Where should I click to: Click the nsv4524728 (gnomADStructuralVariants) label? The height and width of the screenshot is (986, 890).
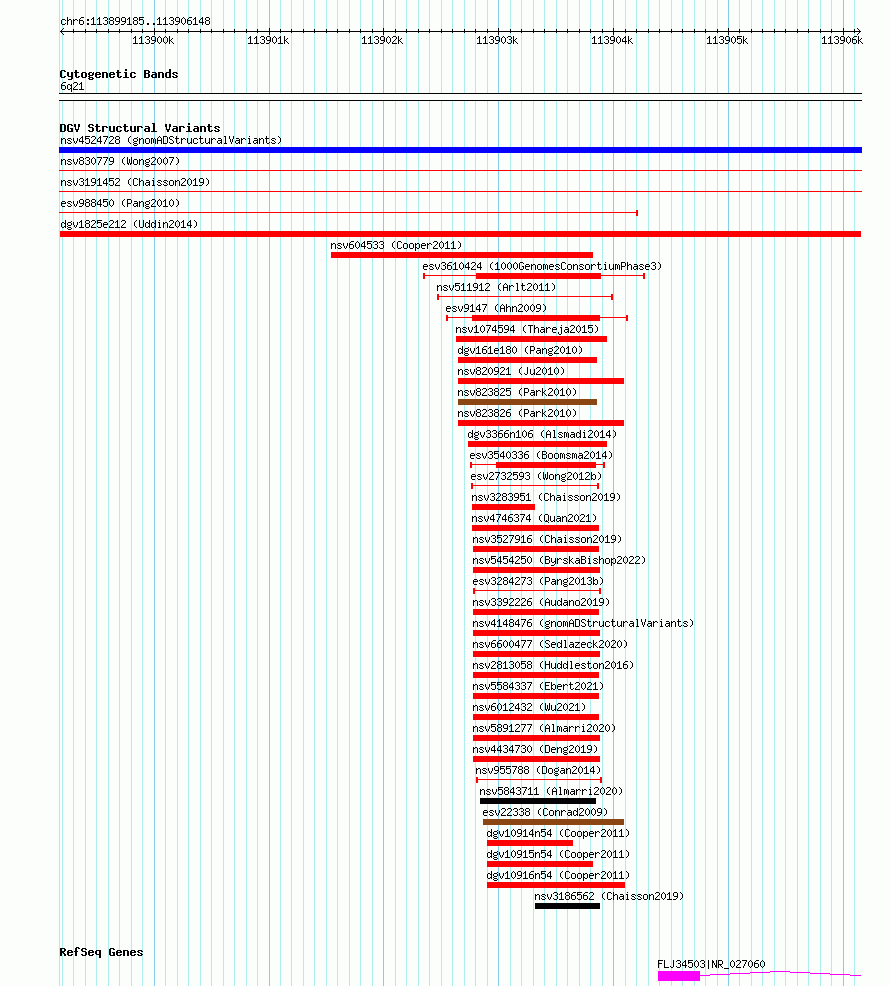click(x=171, y=140)
